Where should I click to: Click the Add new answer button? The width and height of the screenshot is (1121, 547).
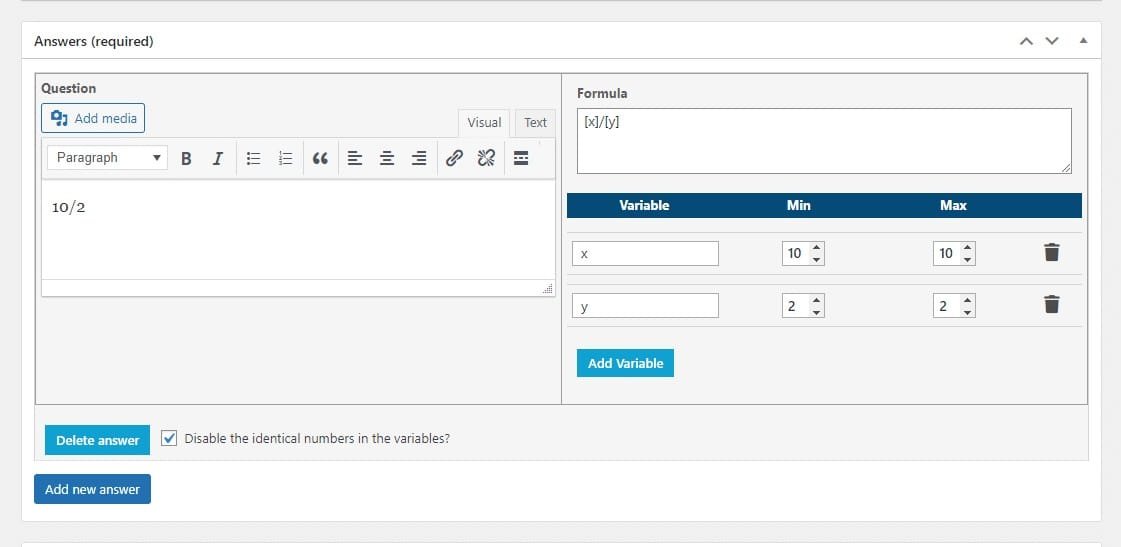(x=92, y=489)
